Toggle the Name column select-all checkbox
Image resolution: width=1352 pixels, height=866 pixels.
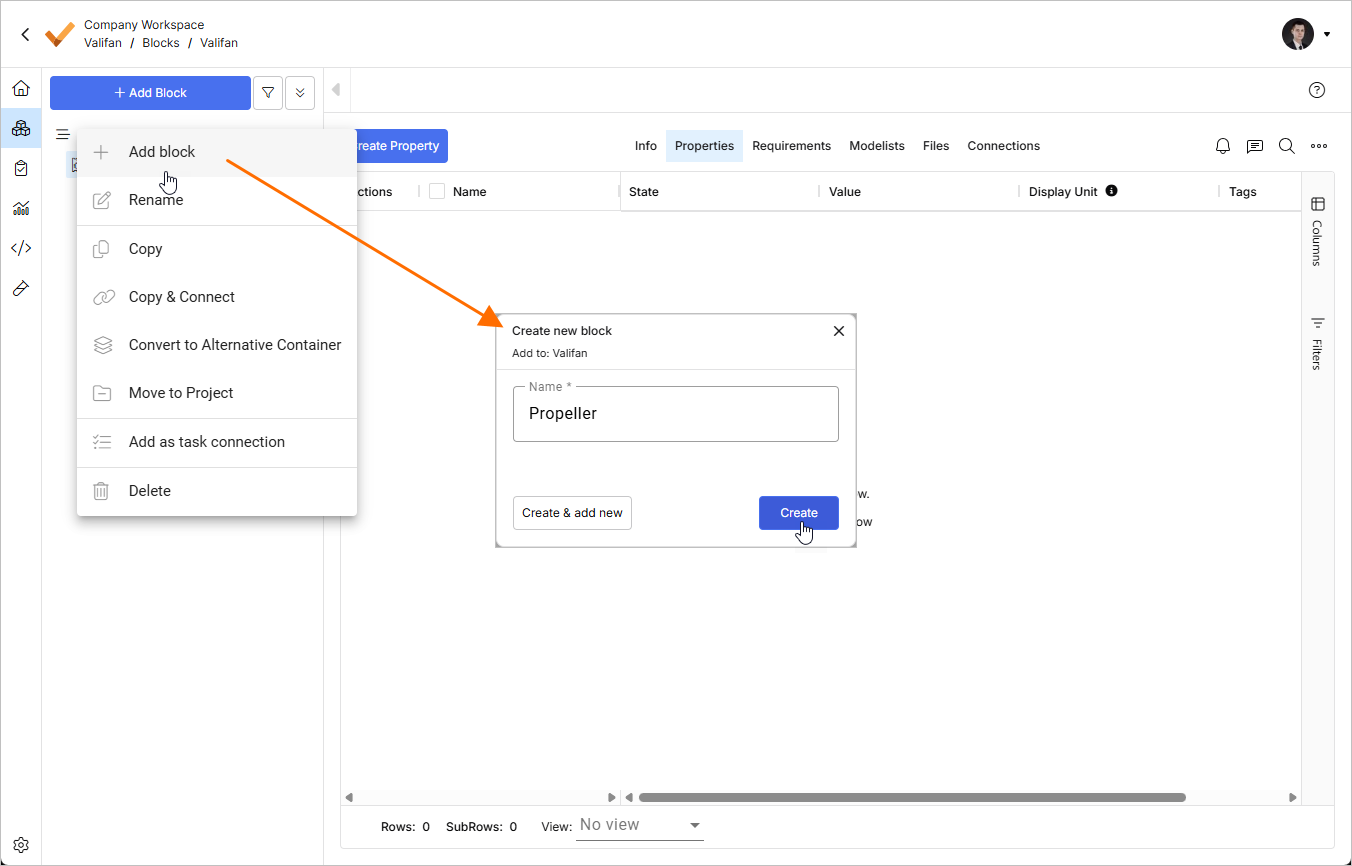[437, 191]
